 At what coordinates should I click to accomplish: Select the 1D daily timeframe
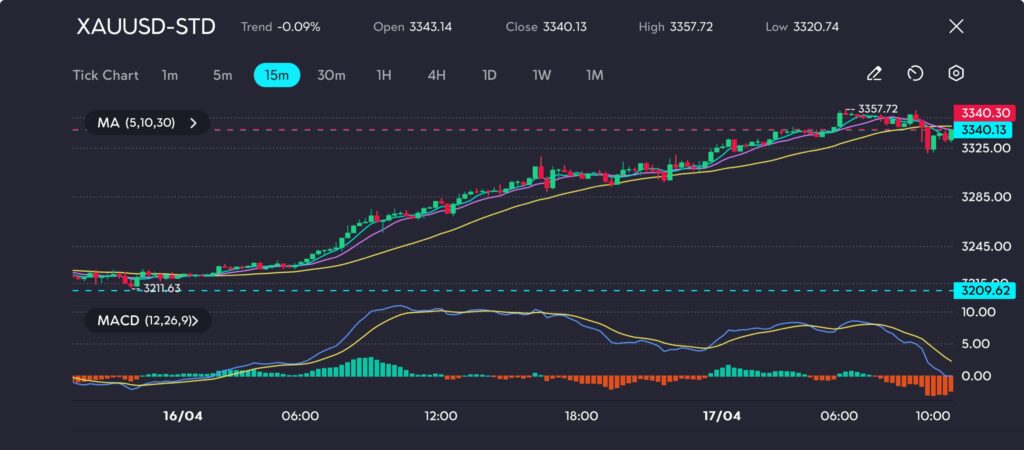point(489,75)
